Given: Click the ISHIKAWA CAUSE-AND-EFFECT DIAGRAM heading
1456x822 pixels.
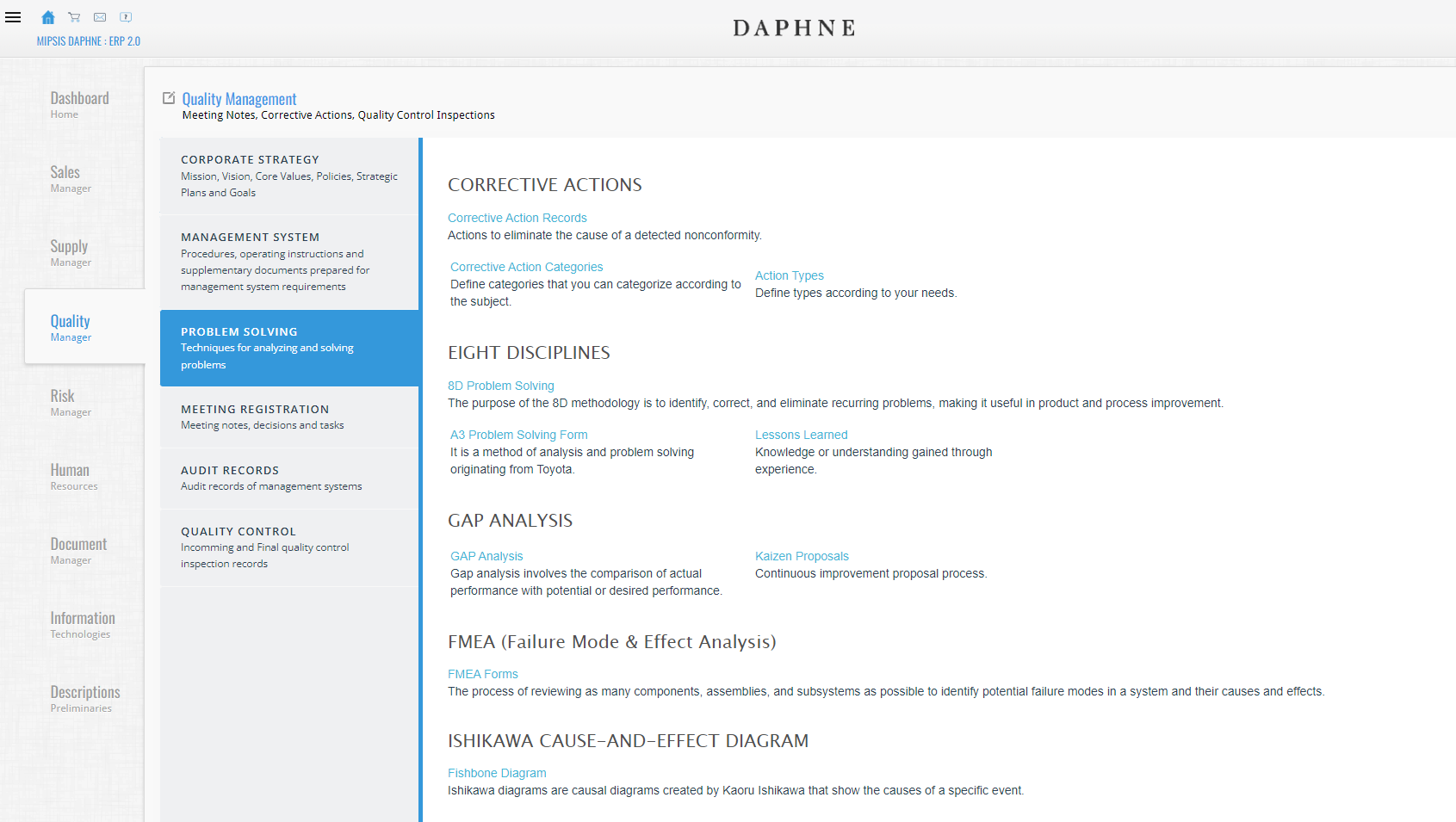Looking at the screenshot, I should click(x=629, y=741).
